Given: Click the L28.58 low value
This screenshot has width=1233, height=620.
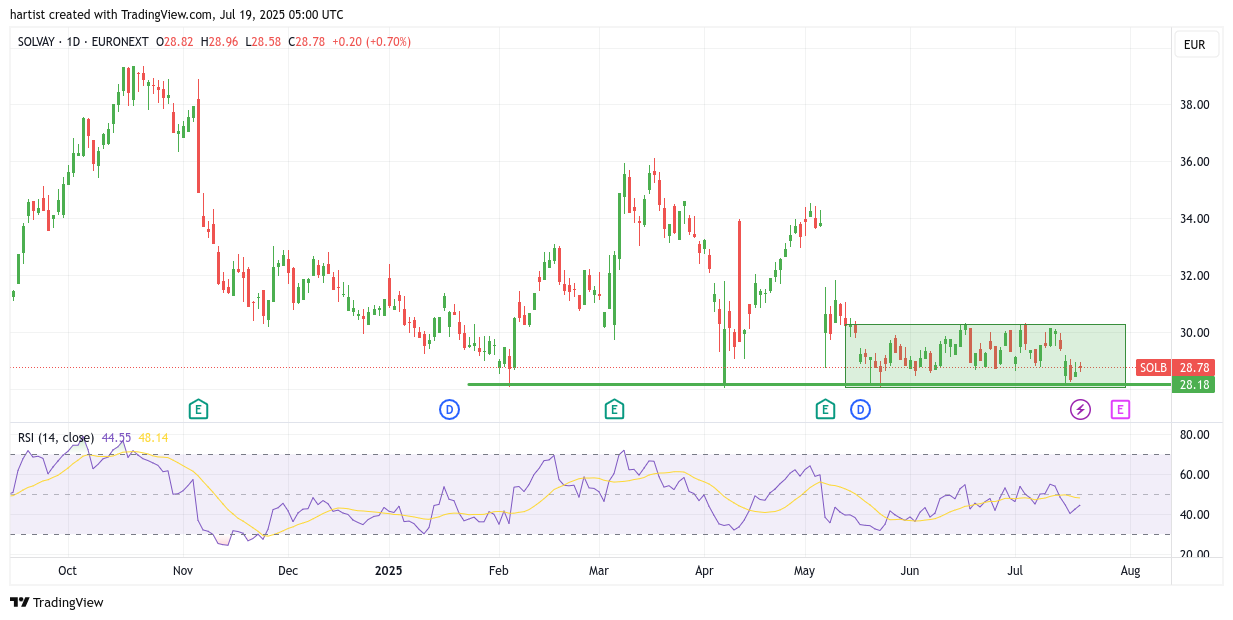Looking at the screenshot, I should 264,42.
